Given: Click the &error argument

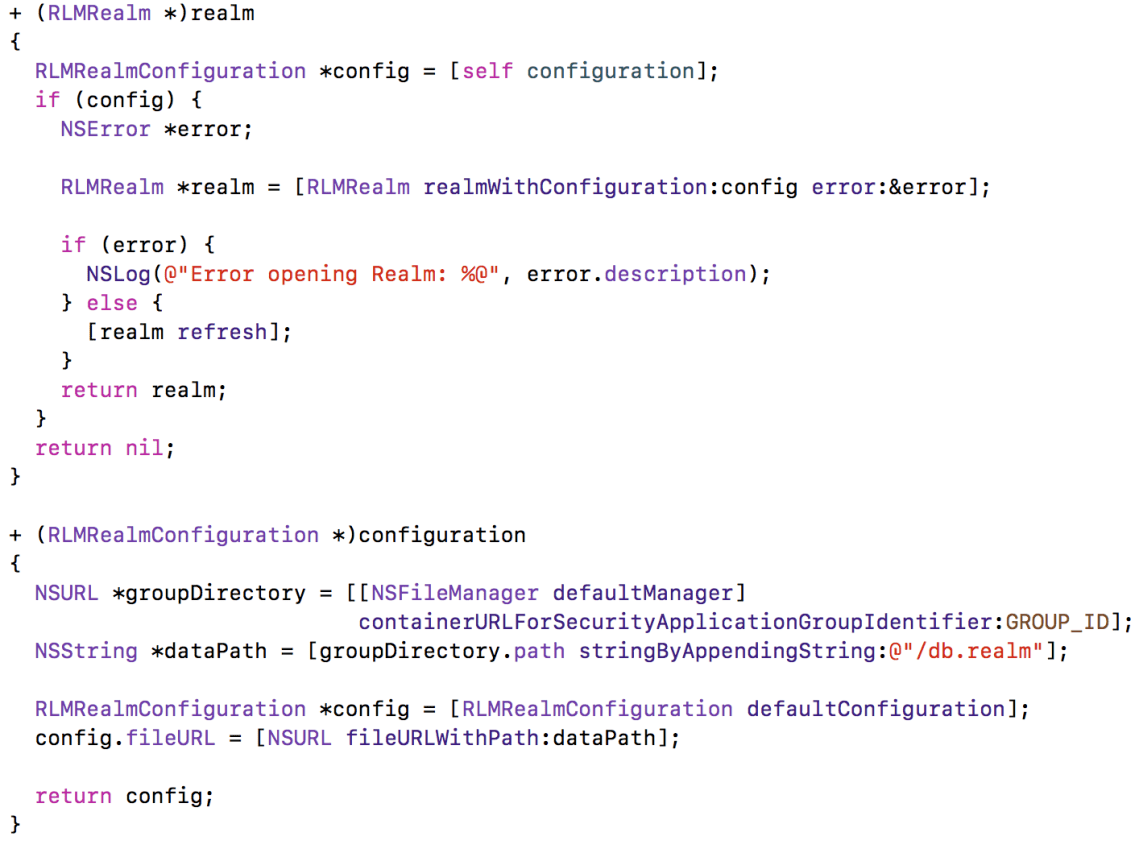Looking at the screenshot, I should pos(927,187).
